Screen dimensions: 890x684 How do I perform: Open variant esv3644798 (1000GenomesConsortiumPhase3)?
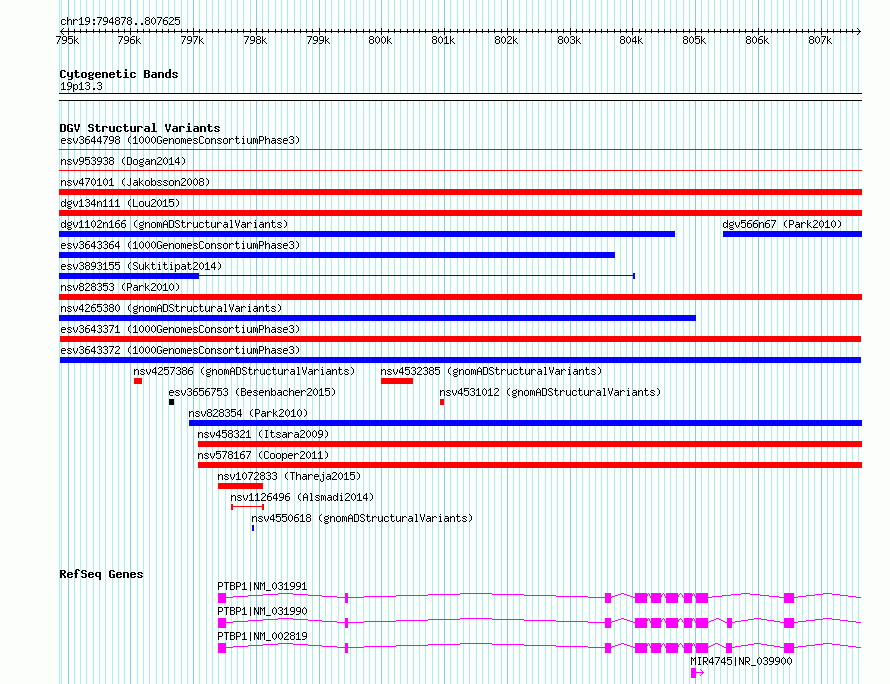click(180, 140)
